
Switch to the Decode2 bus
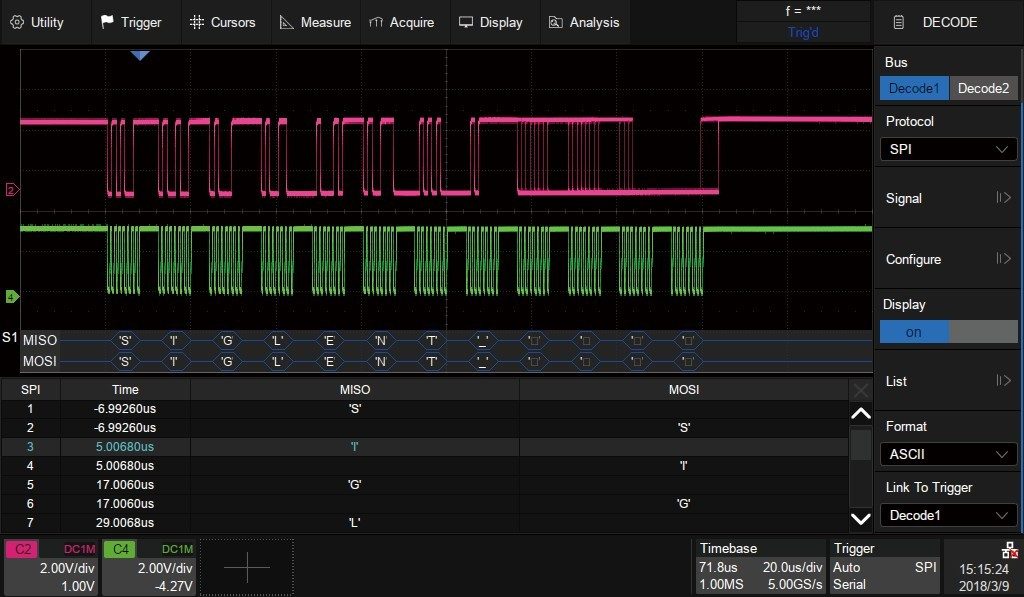(x=983, y=88)
